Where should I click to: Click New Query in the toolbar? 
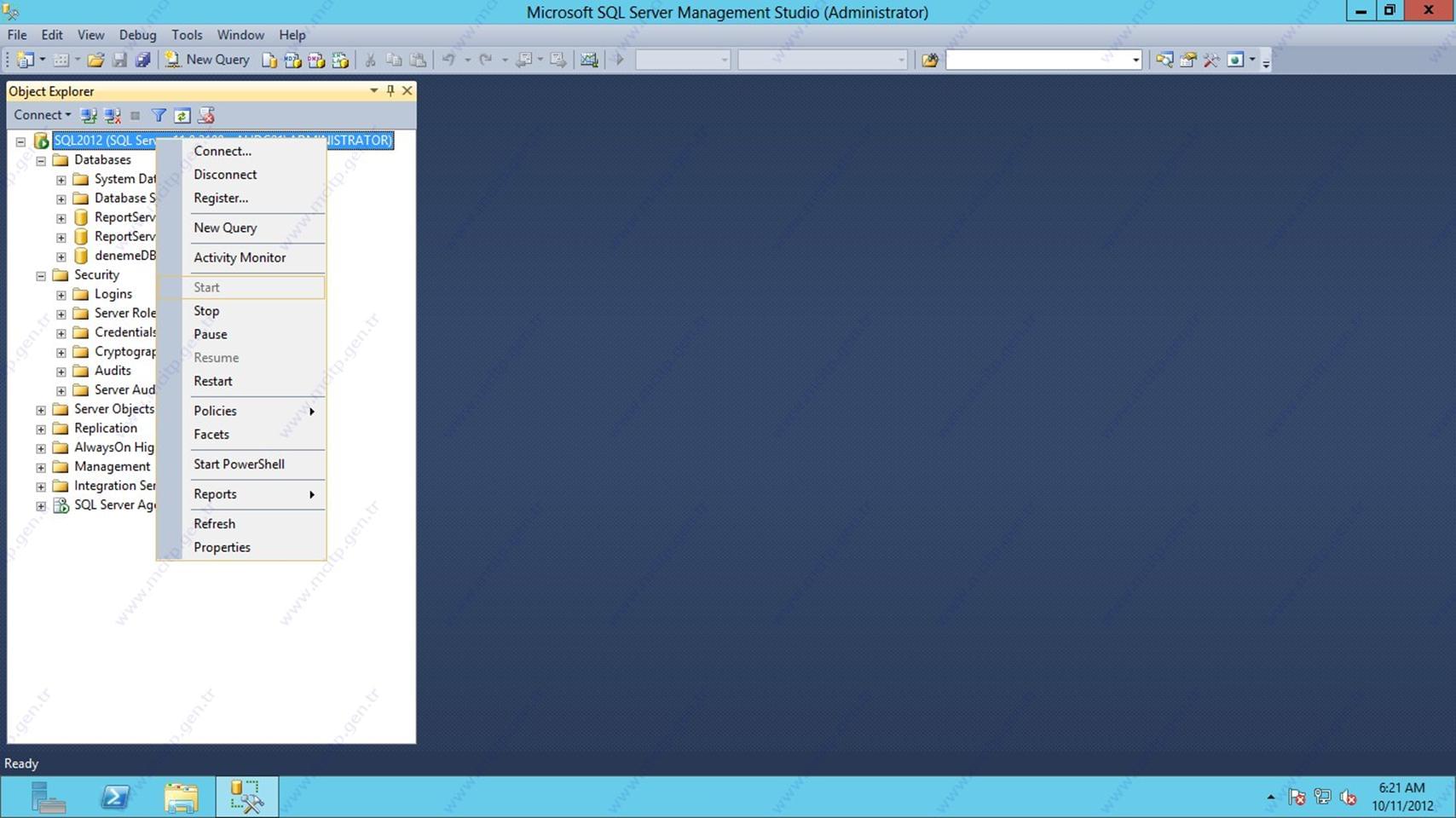pos(207,60)
